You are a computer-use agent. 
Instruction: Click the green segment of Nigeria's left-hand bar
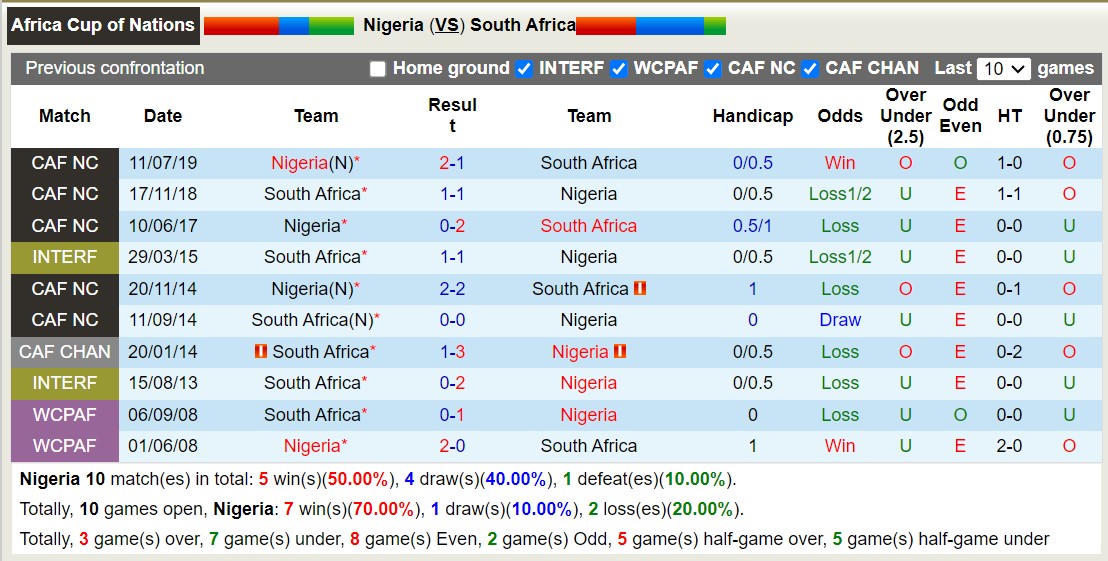point(331,26)
